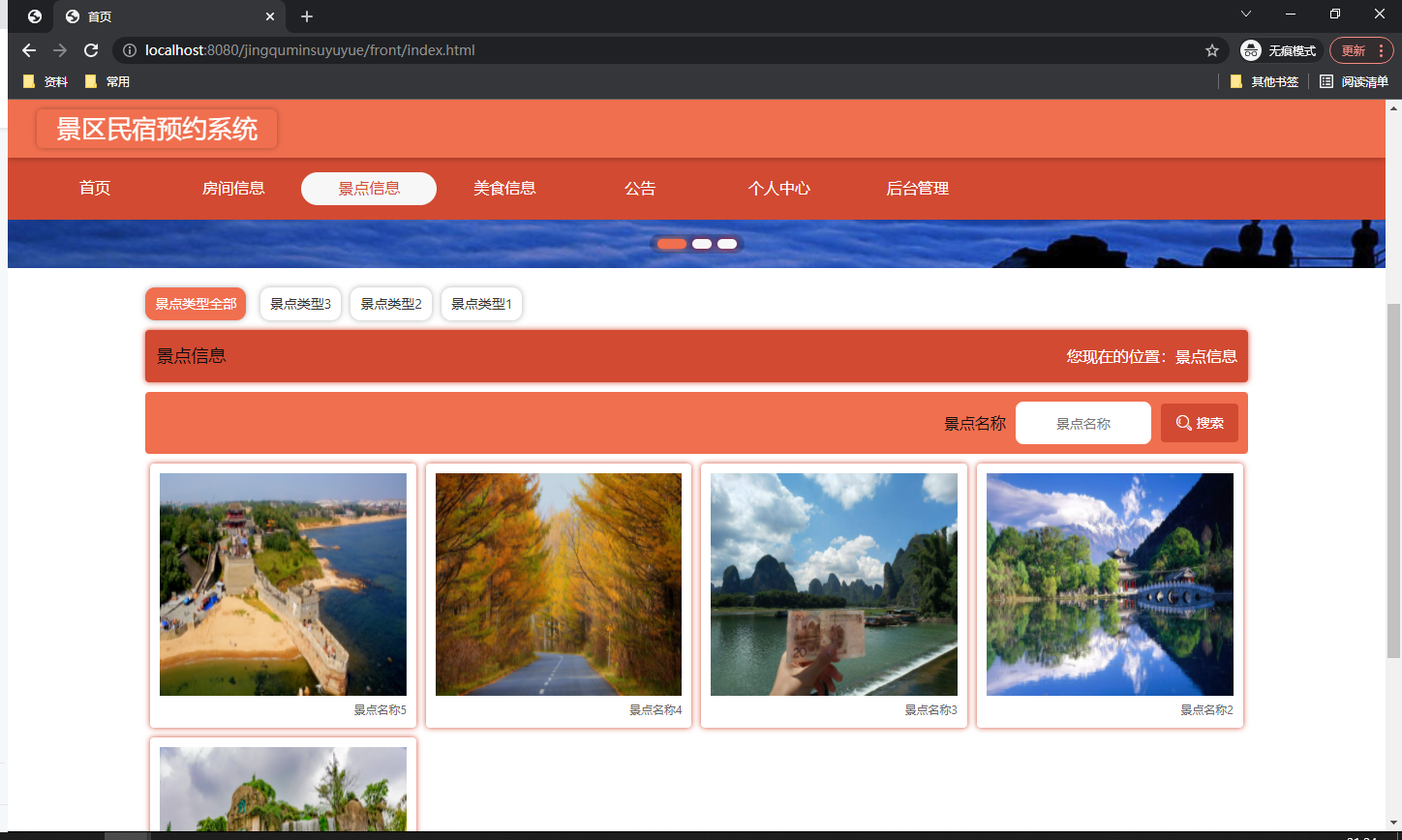
Task: Open the seaside fortress photo 景点名称5
Action: (x=283, y=585)
